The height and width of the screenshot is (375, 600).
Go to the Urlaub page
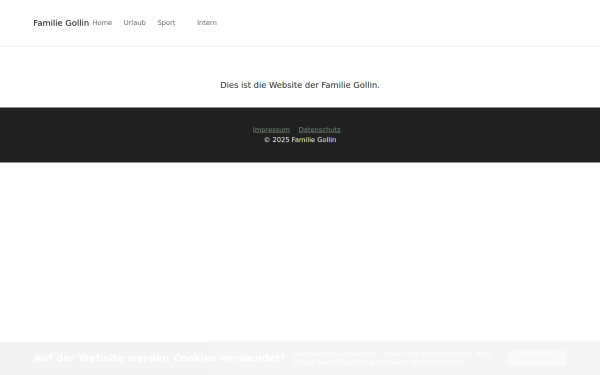click(135, 23)
